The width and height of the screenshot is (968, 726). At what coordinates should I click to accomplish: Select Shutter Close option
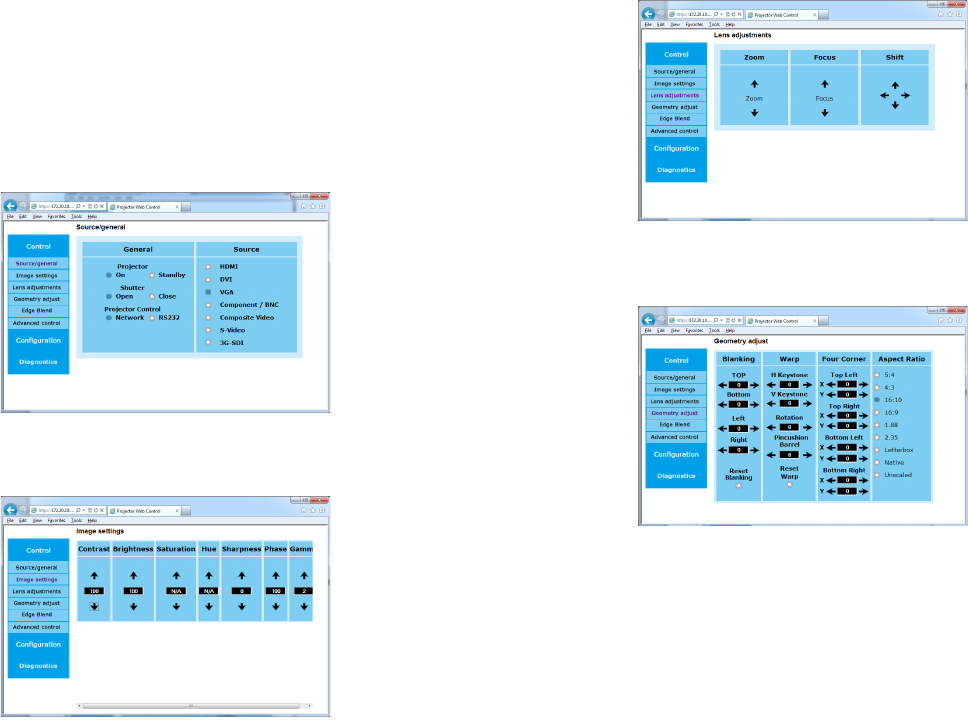click(152, 297)
